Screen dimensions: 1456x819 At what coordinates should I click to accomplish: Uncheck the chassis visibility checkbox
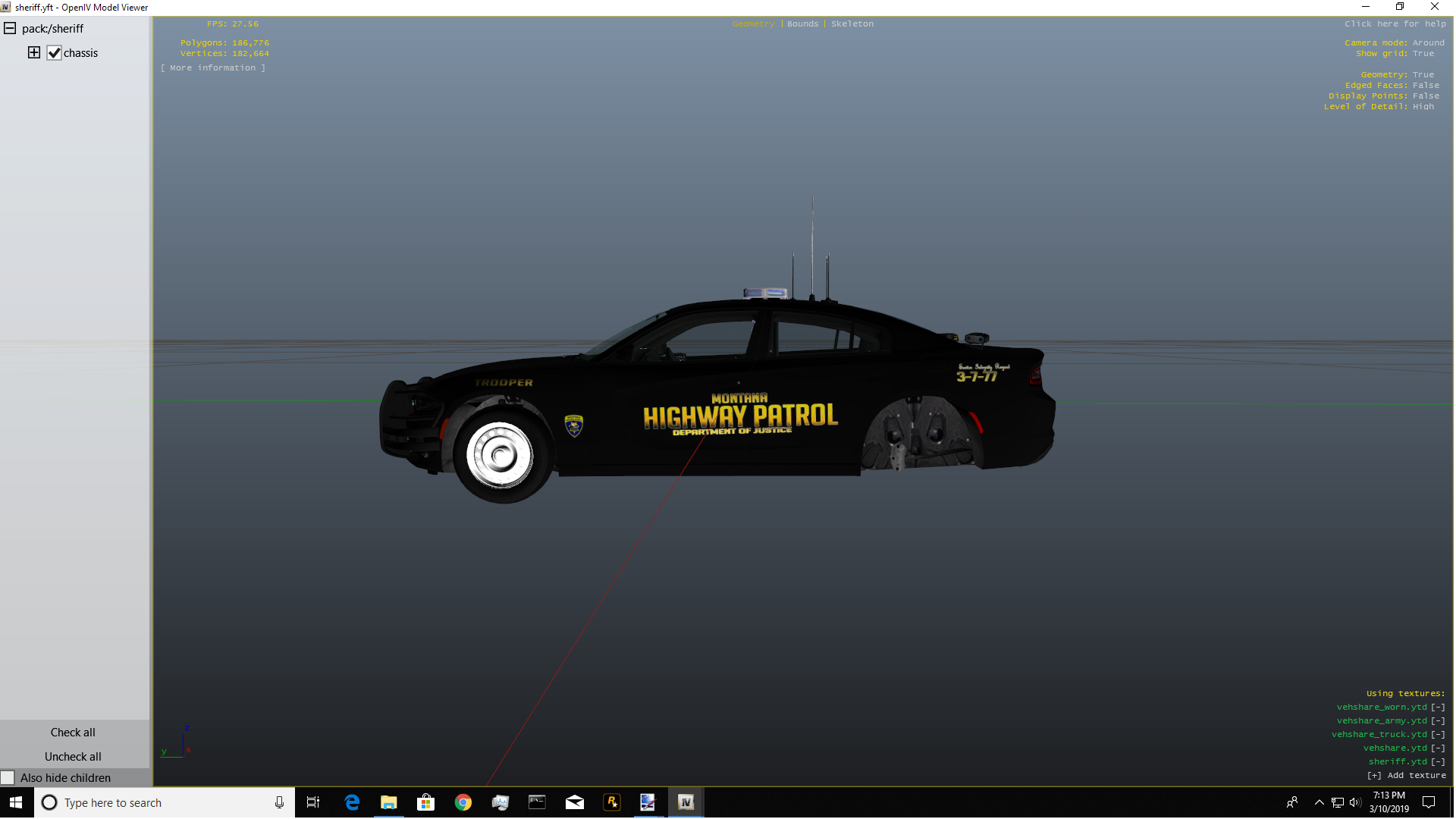pyautogui.click(x=54, y=53)
